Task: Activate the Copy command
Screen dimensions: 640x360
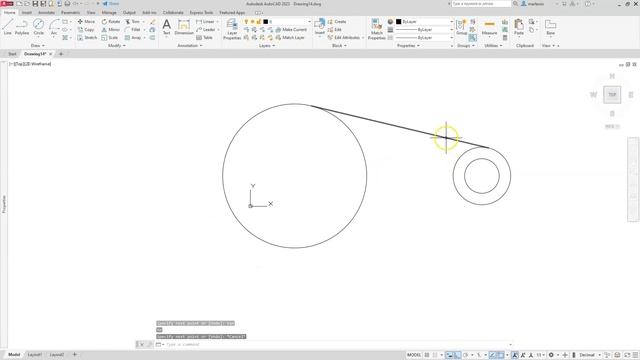Action: tap(86, 29)
